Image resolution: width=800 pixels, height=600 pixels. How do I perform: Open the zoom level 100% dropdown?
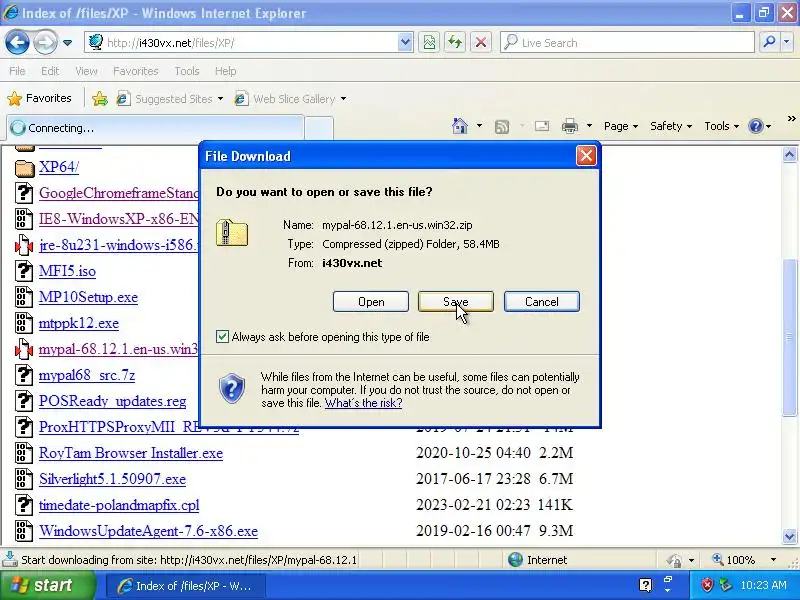[x=773, y=560]
